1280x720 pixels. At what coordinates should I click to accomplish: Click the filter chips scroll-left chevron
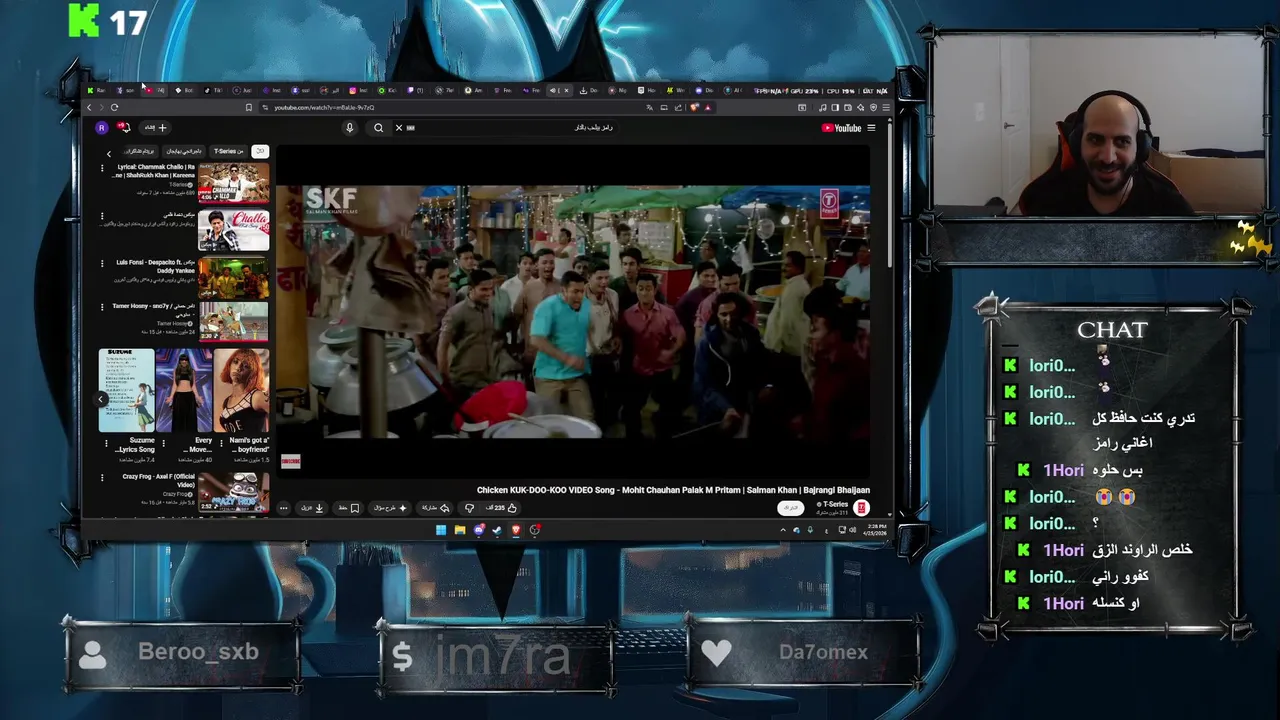coord(109,153)
